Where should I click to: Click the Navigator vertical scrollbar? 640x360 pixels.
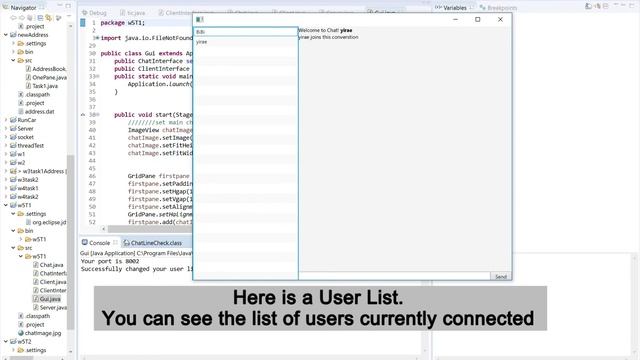[x=71, y=241]
